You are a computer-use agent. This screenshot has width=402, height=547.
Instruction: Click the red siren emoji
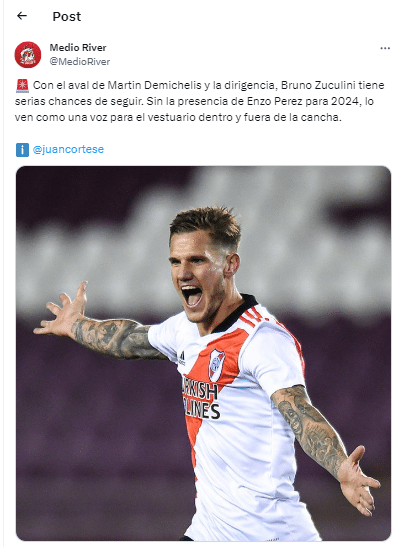pos(22,85)
